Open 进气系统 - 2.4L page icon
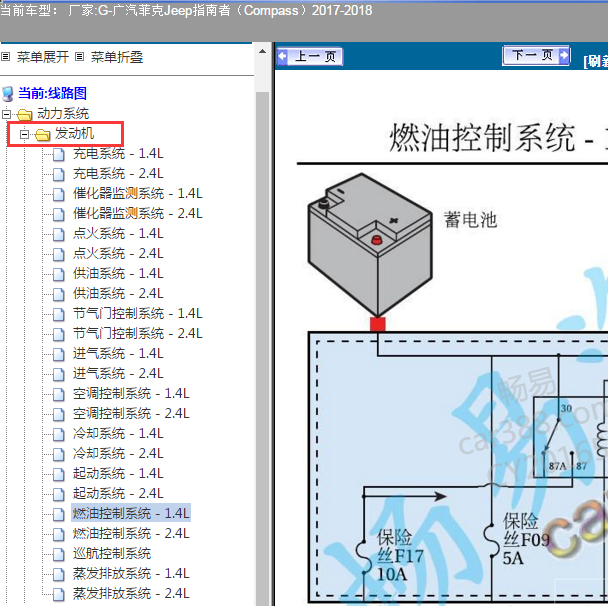The height and width of the screenshot is (606, 608). click(59, 374)
